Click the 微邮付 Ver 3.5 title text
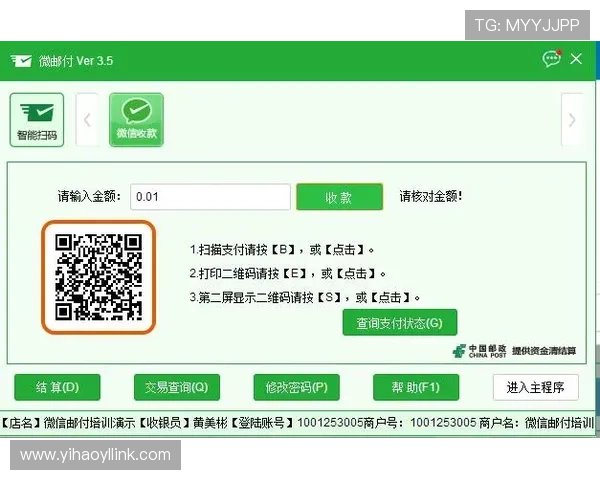Screen dimensions: 600x480 tap(76, 60)
